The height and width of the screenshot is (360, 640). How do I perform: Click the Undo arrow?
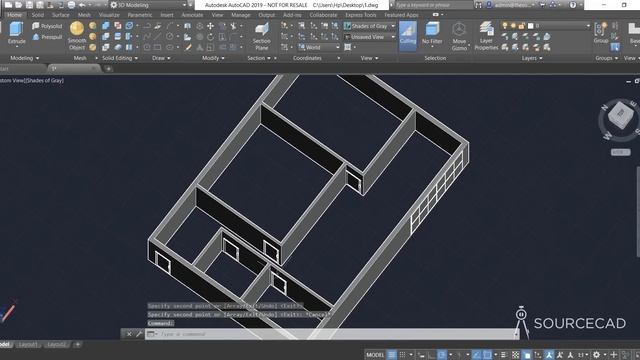click(82, 5)
